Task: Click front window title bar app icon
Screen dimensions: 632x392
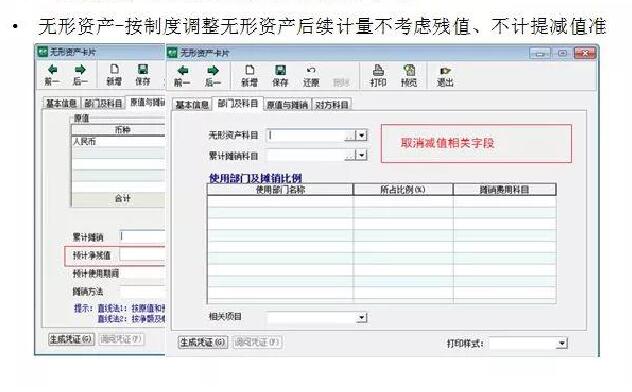Action: tap(172, 52)
